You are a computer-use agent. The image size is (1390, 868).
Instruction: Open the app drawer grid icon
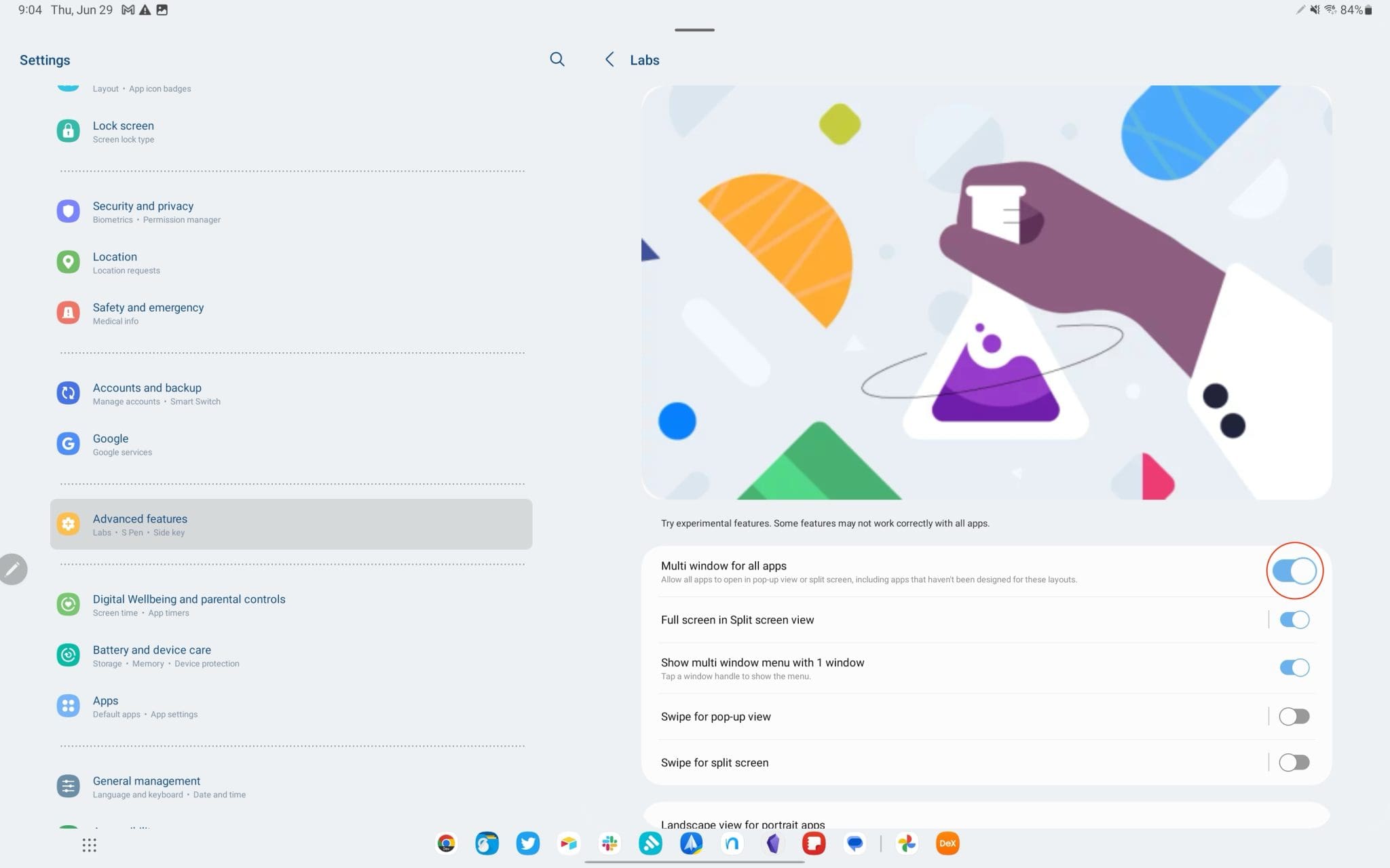[x=90, y=845]
